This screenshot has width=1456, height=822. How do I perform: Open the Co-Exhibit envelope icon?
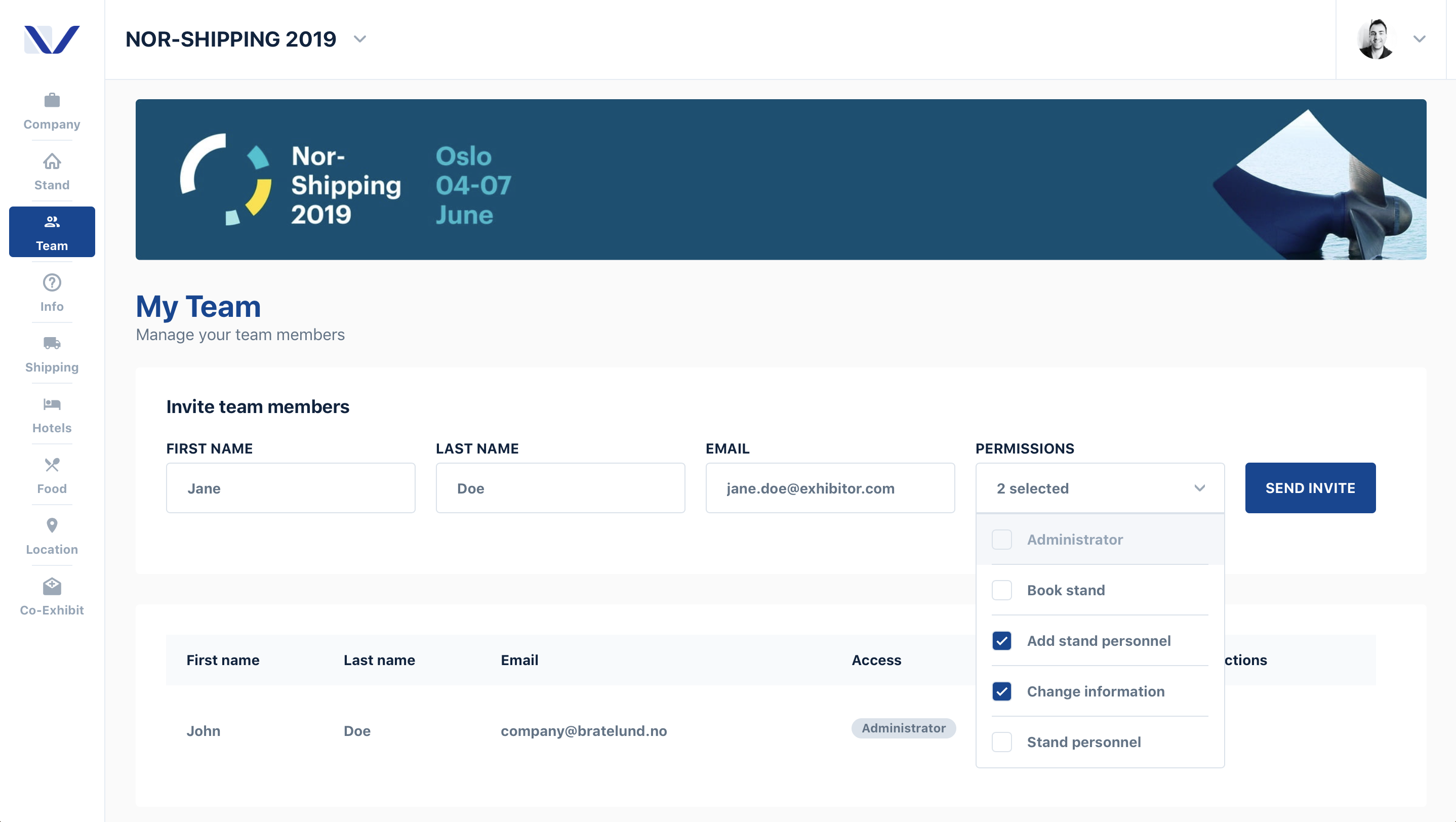point(52,587)
